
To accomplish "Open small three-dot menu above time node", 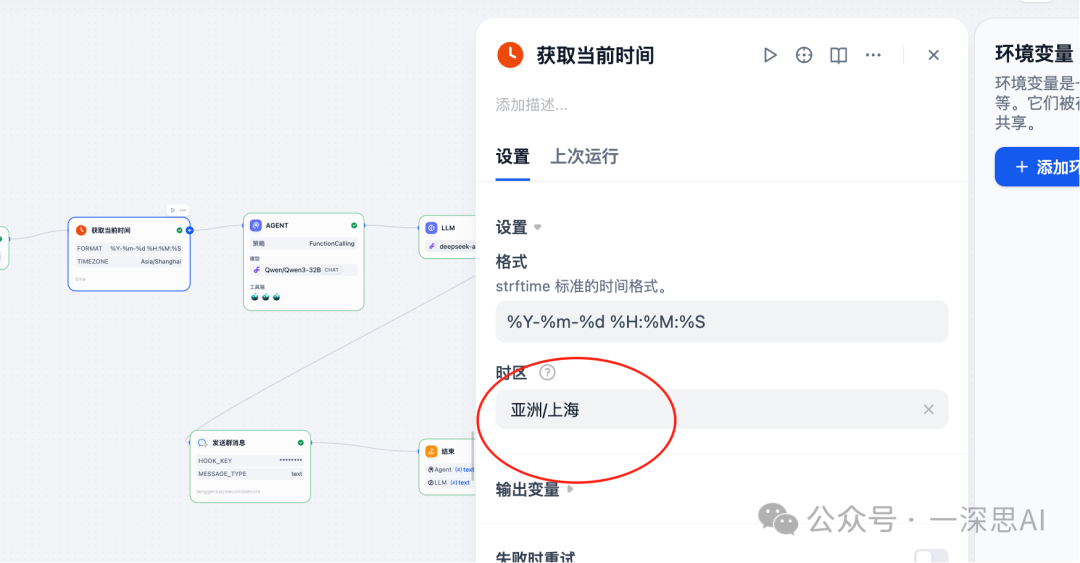I will [183, 210].
